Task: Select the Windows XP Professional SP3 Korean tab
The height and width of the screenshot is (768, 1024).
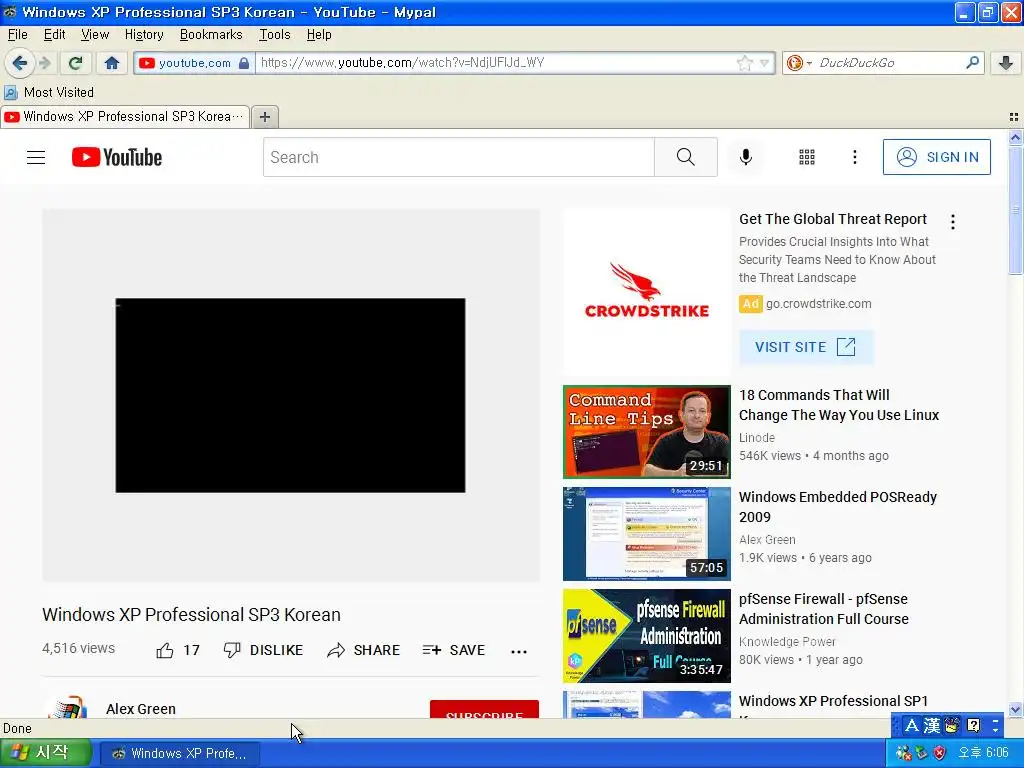Action: click(x=125, y=117)
